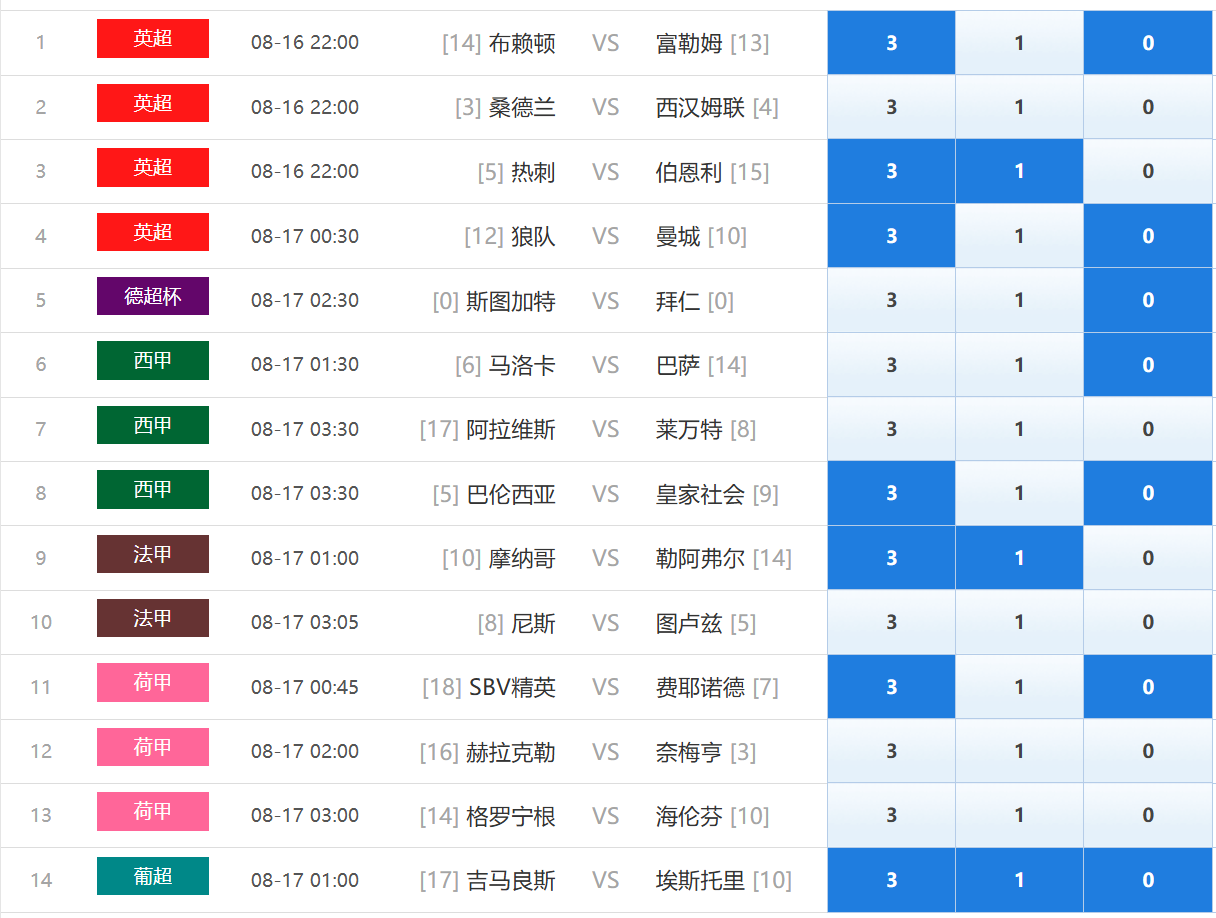This screenshot has height=918, width=1216.
Task: Click VS in the 格罗宁根 row
Action: point(606,816)
